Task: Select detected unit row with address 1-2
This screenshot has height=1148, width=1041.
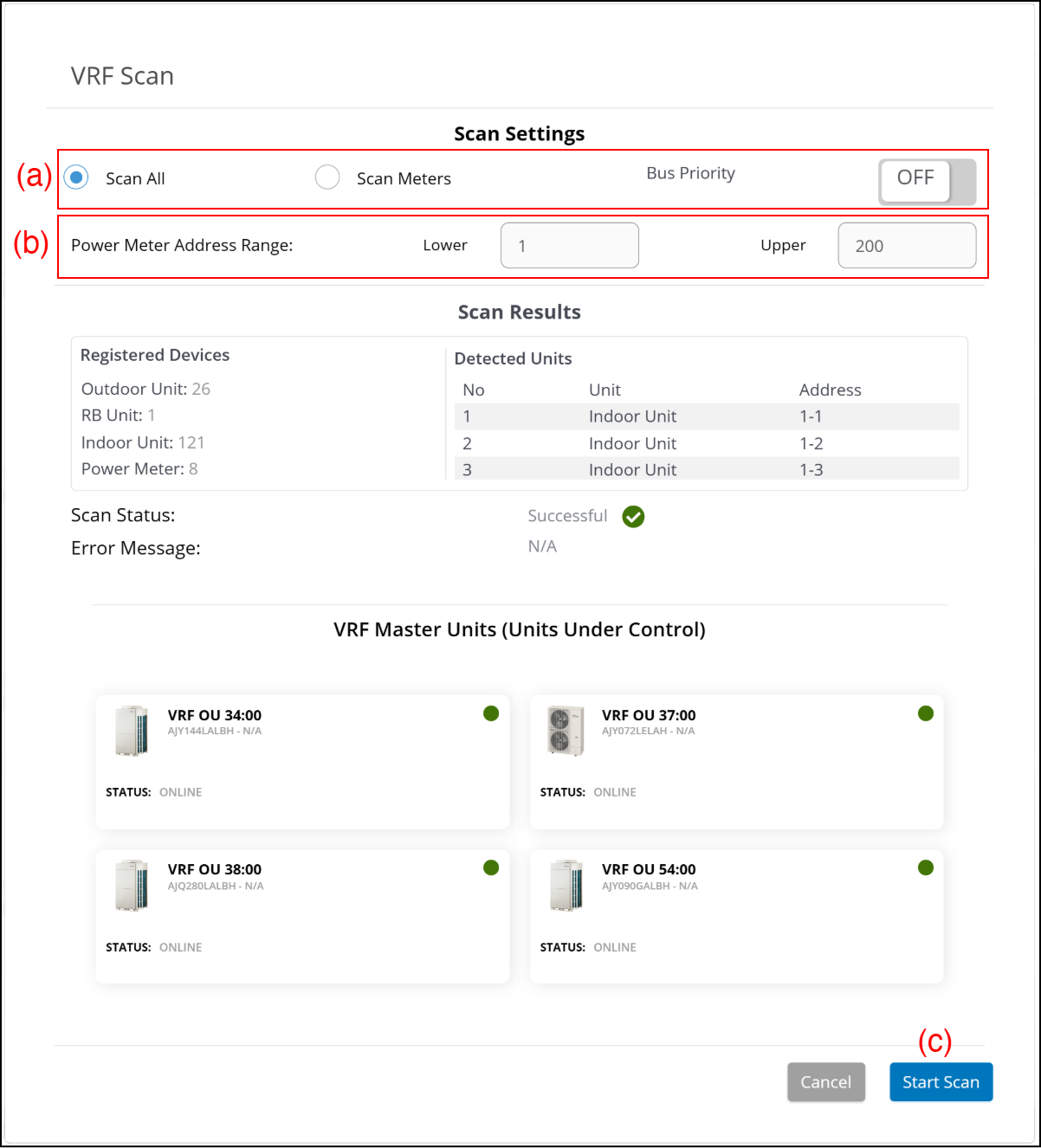Action: pyautogui.click(x=706, y=443)
